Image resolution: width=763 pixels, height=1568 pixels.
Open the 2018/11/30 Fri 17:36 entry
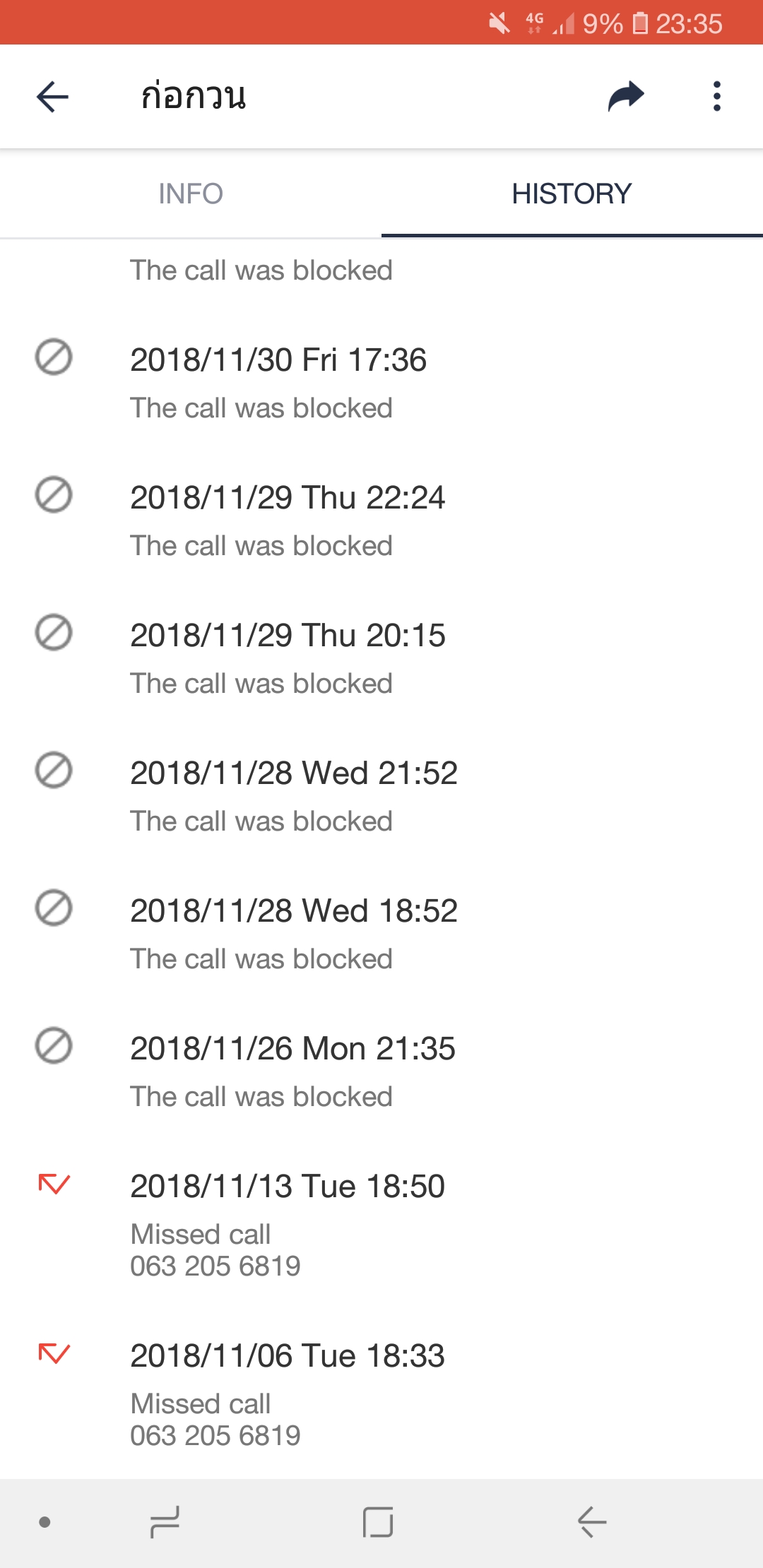coord(278,360)
